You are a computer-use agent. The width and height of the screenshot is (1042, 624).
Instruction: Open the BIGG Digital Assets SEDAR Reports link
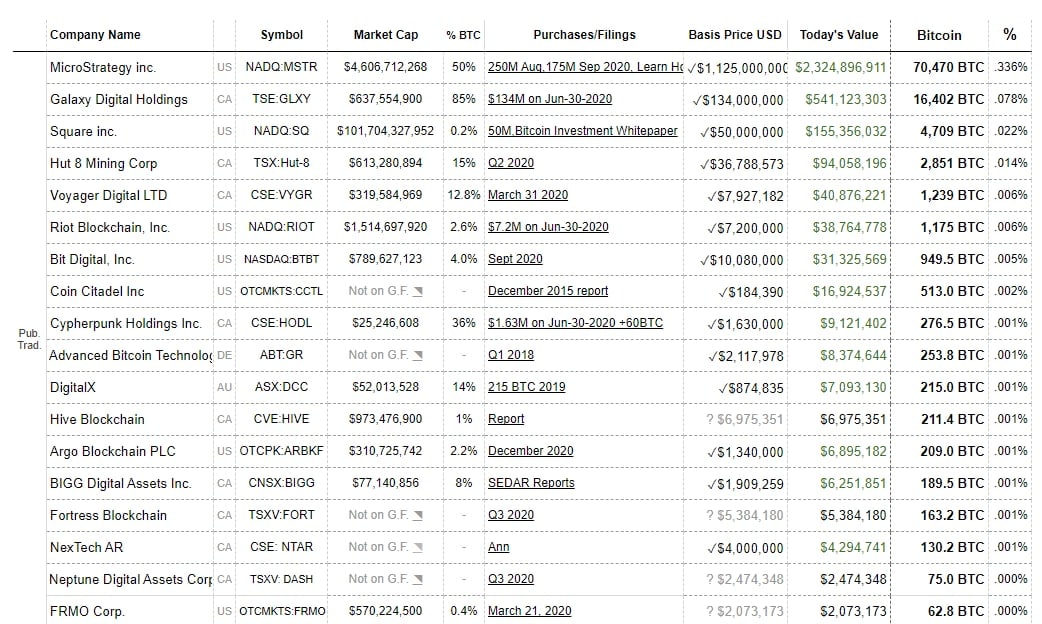(531, 483)
